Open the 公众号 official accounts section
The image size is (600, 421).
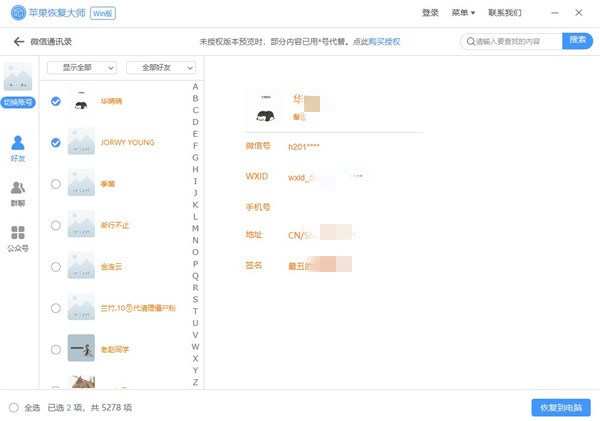tap(18, 239)
